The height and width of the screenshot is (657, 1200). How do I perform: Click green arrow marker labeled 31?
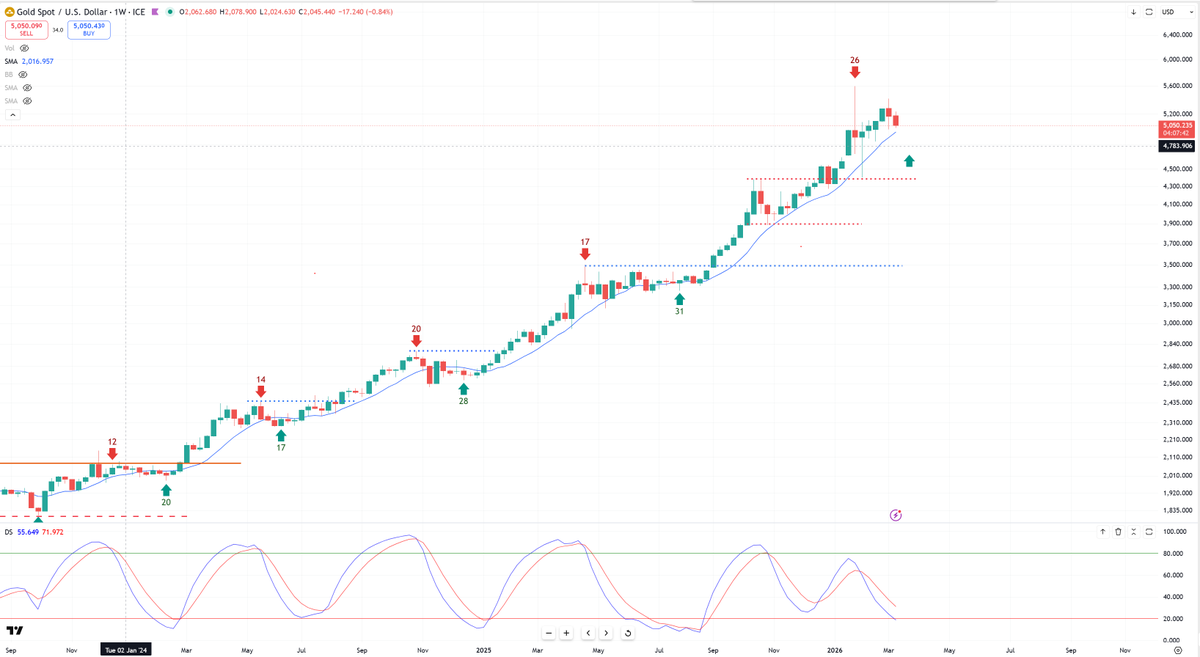680,298
